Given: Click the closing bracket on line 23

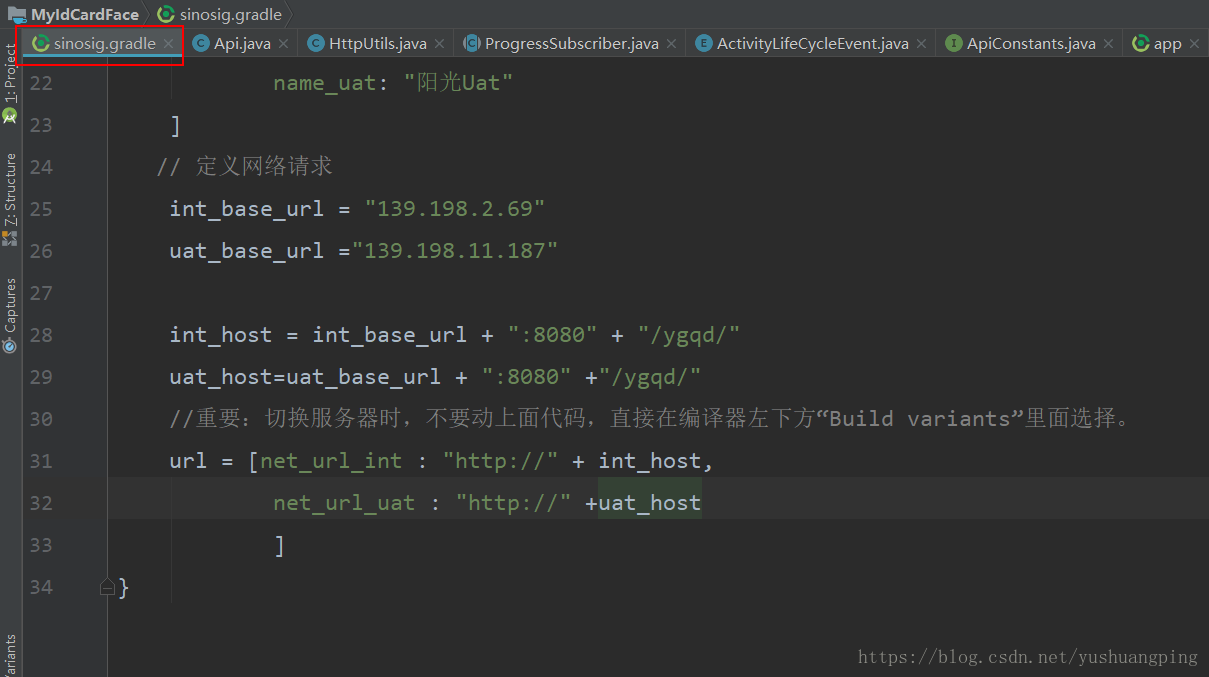Looking at the screenshot, I should coord(175,125).
